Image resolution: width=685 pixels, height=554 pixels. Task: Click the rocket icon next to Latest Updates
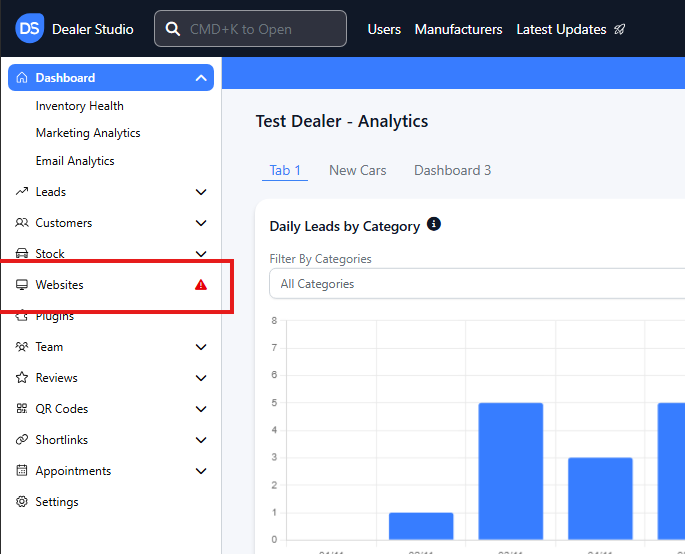pos(620,30)
